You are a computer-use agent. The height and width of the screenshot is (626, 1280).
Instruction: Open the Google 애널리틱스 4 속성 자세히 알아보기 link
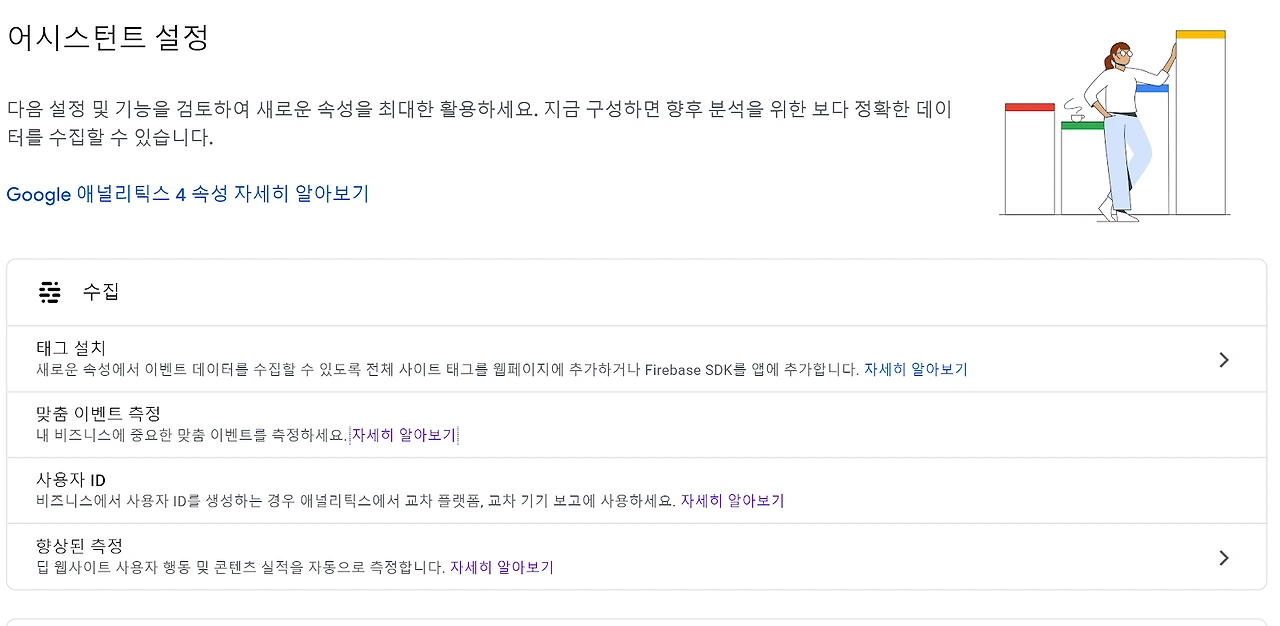188,194
